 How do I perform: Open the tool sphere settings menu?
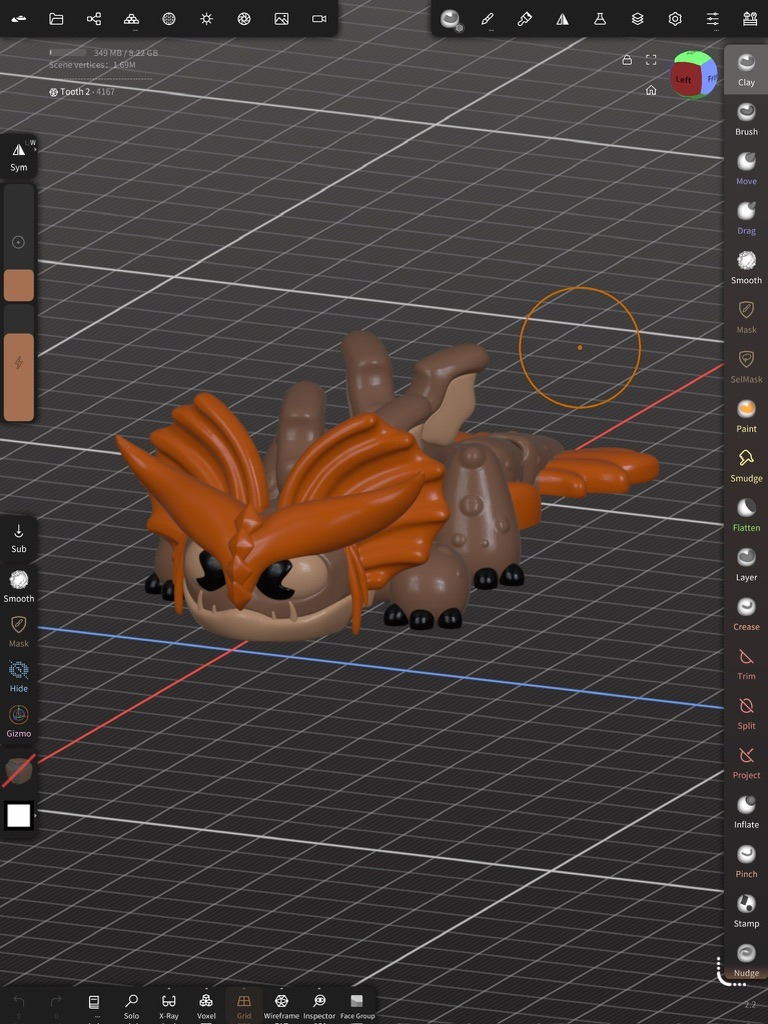(x=451, y=19)
